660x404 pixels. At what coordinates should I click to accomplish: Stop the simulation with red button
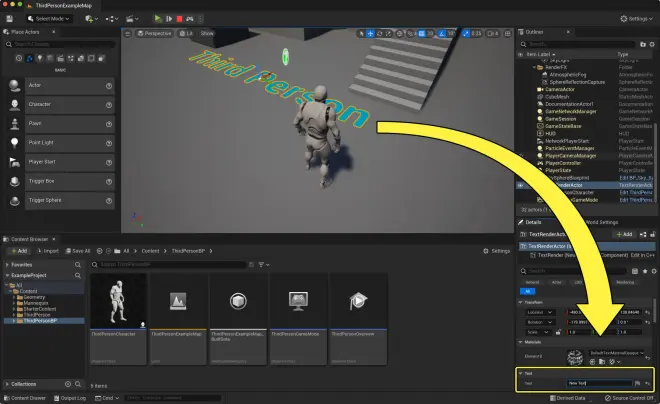click(179, 19)
